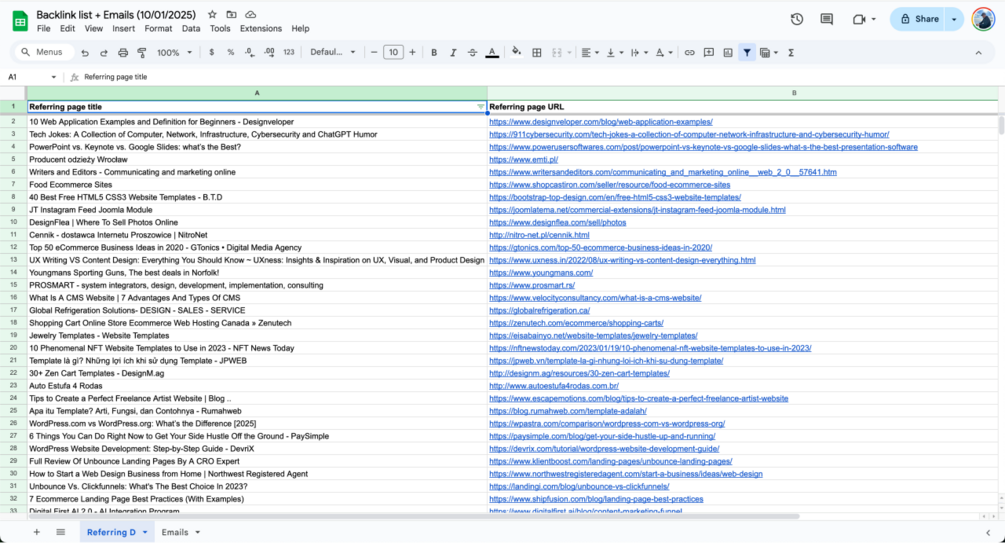Open the youngmans.com link
This screenshot has height=543, width=1005.
point(540,272)
